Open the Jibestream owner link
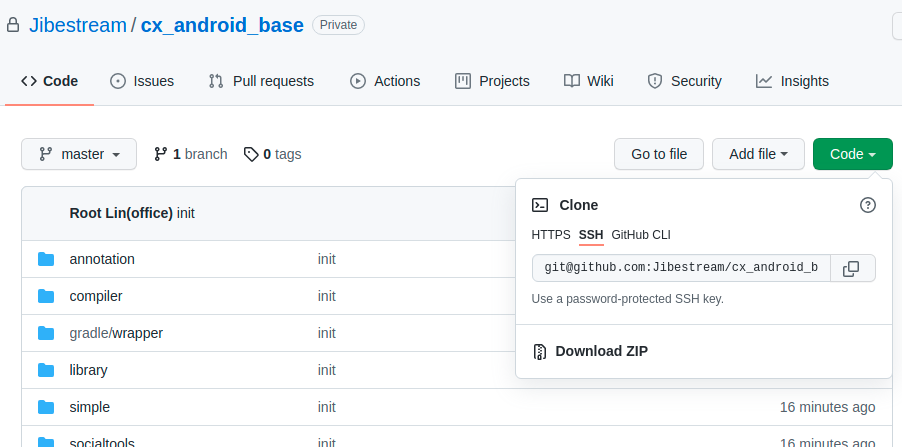This screenshot has width=902, height=447. (78, 25)
